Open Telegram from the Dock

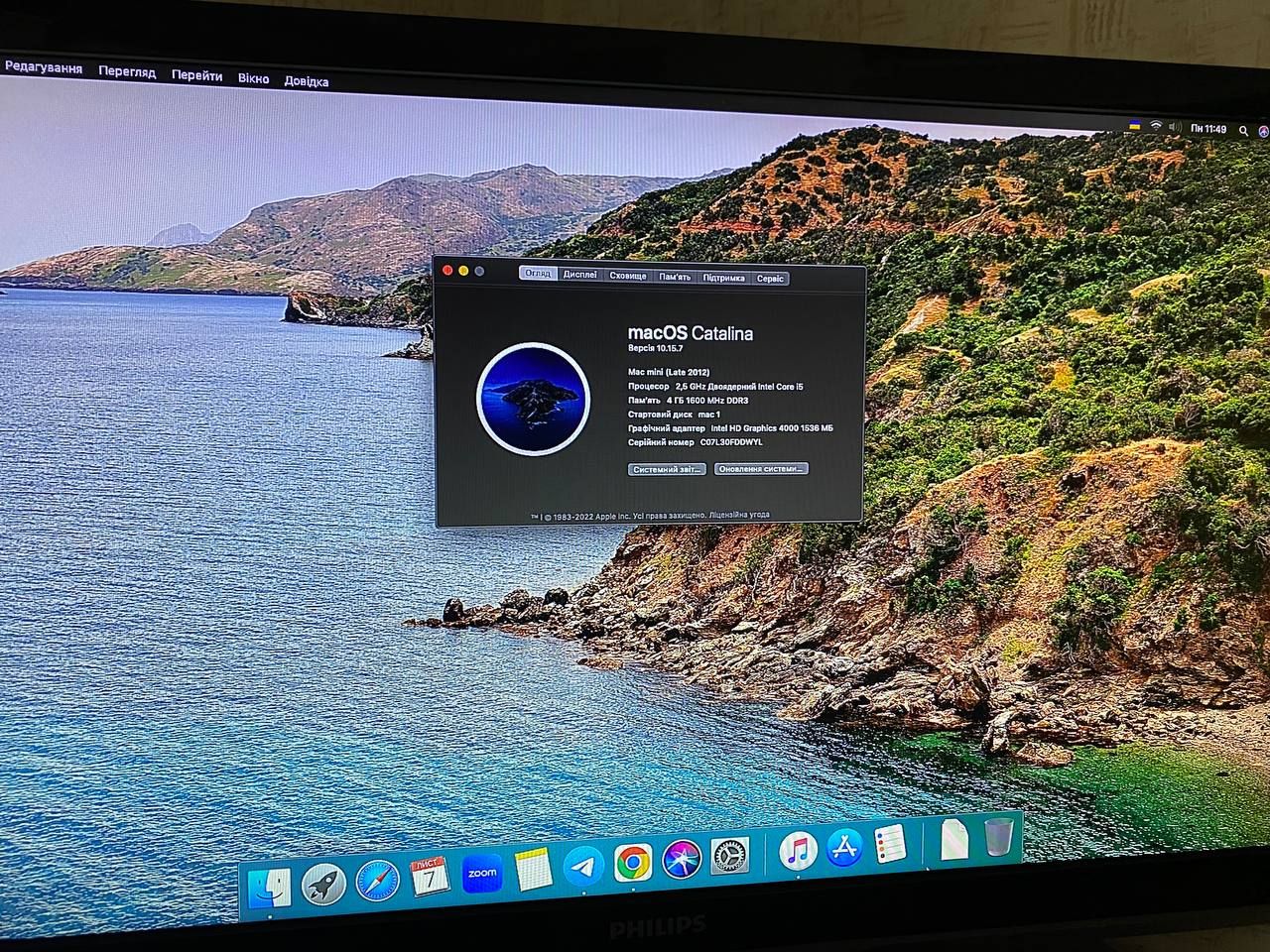[x=583, y=866]
